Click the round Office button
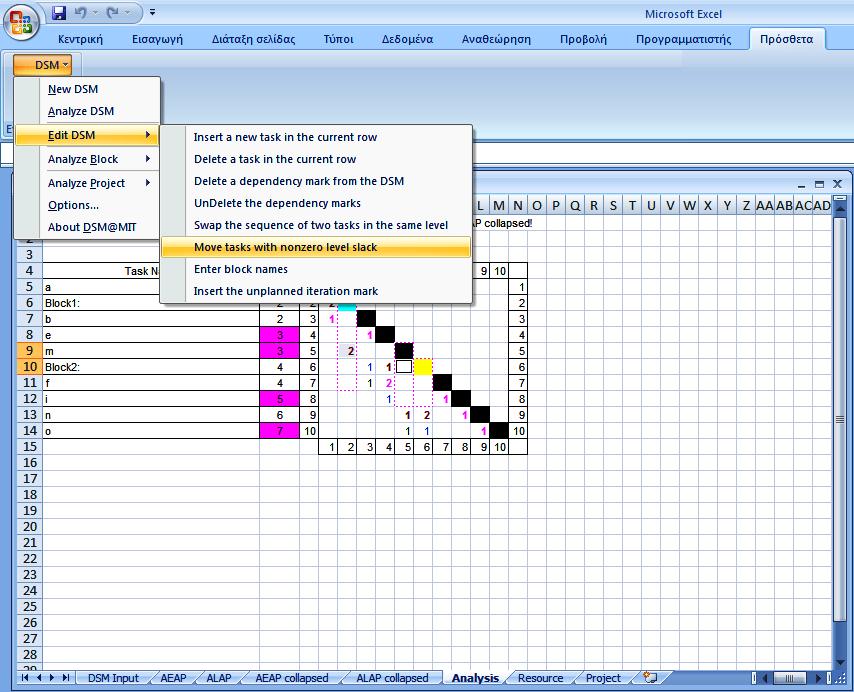The height and width of the screenshot is (692, 854). (21, 22)
